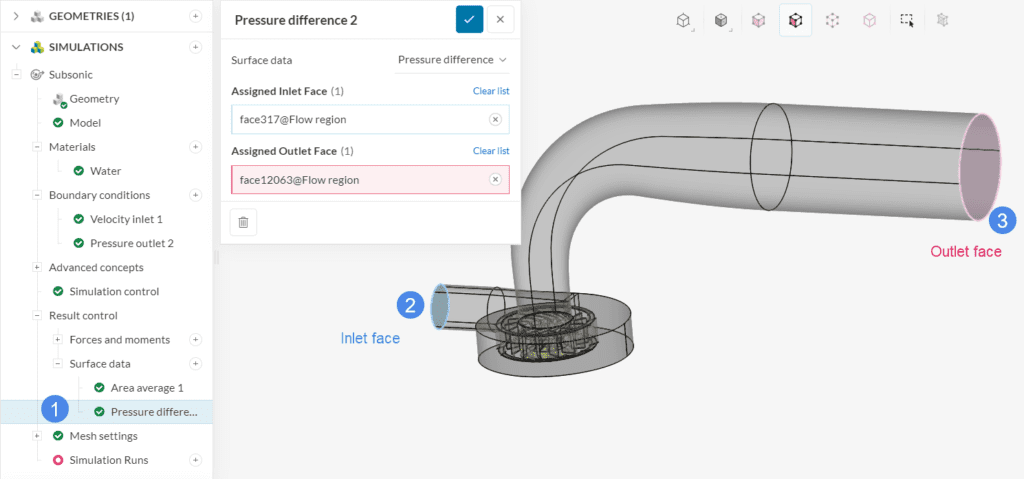Select the Assigned Outlet Face field

pyautogui.click(x=370, y=180)
